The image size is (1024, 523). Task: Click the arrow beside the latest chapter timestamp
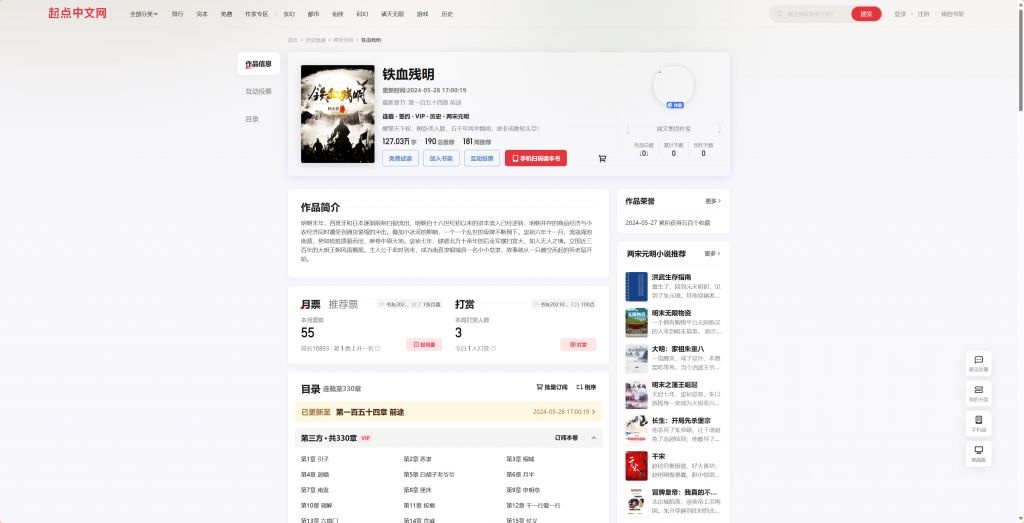coord(594,412)
